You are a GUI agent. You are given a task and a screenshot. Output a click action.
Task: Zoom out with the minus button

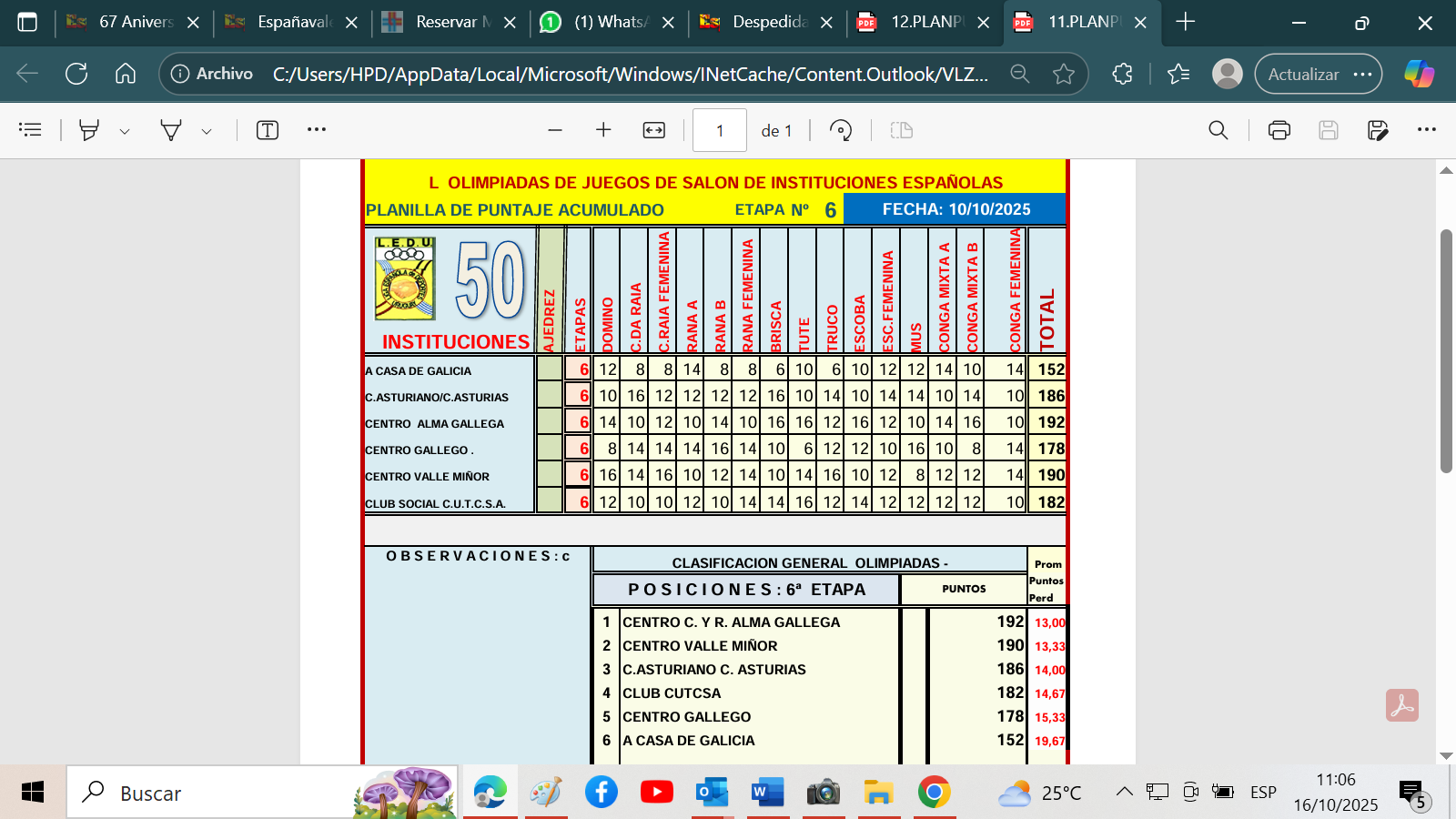(x=555, y=130)
